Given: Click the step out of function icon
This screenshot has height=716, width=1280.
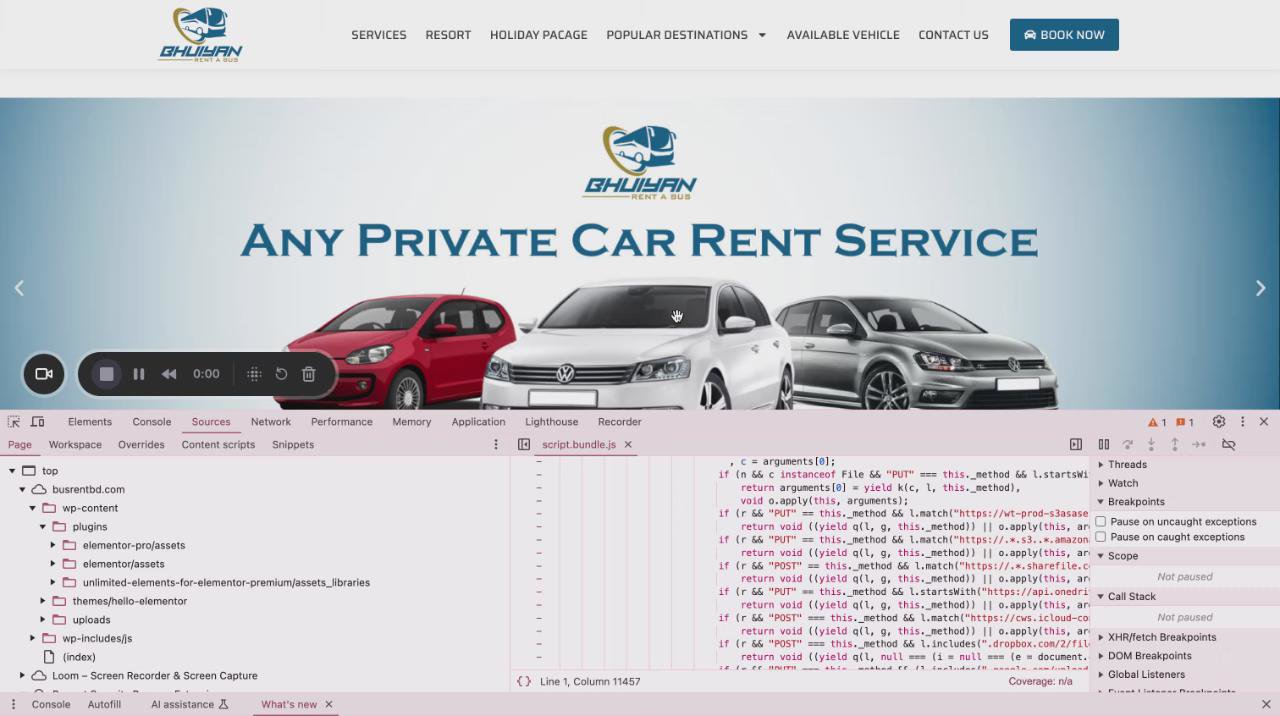Looking at the screenshot, I should pos(1175,445).
